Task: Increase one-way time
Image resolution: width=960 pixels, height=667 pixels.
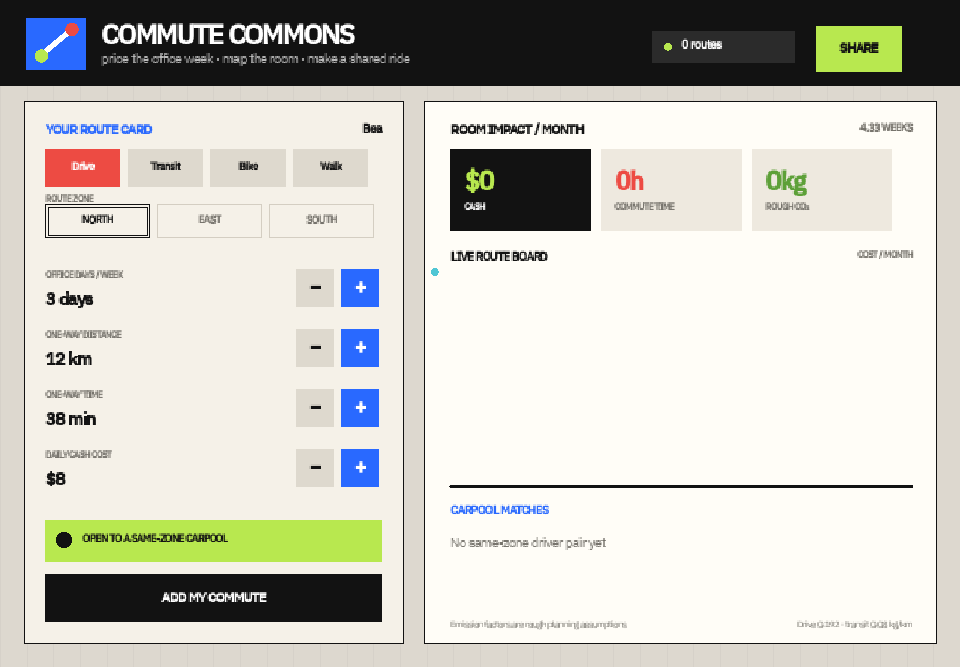Action: click(360, 408)
